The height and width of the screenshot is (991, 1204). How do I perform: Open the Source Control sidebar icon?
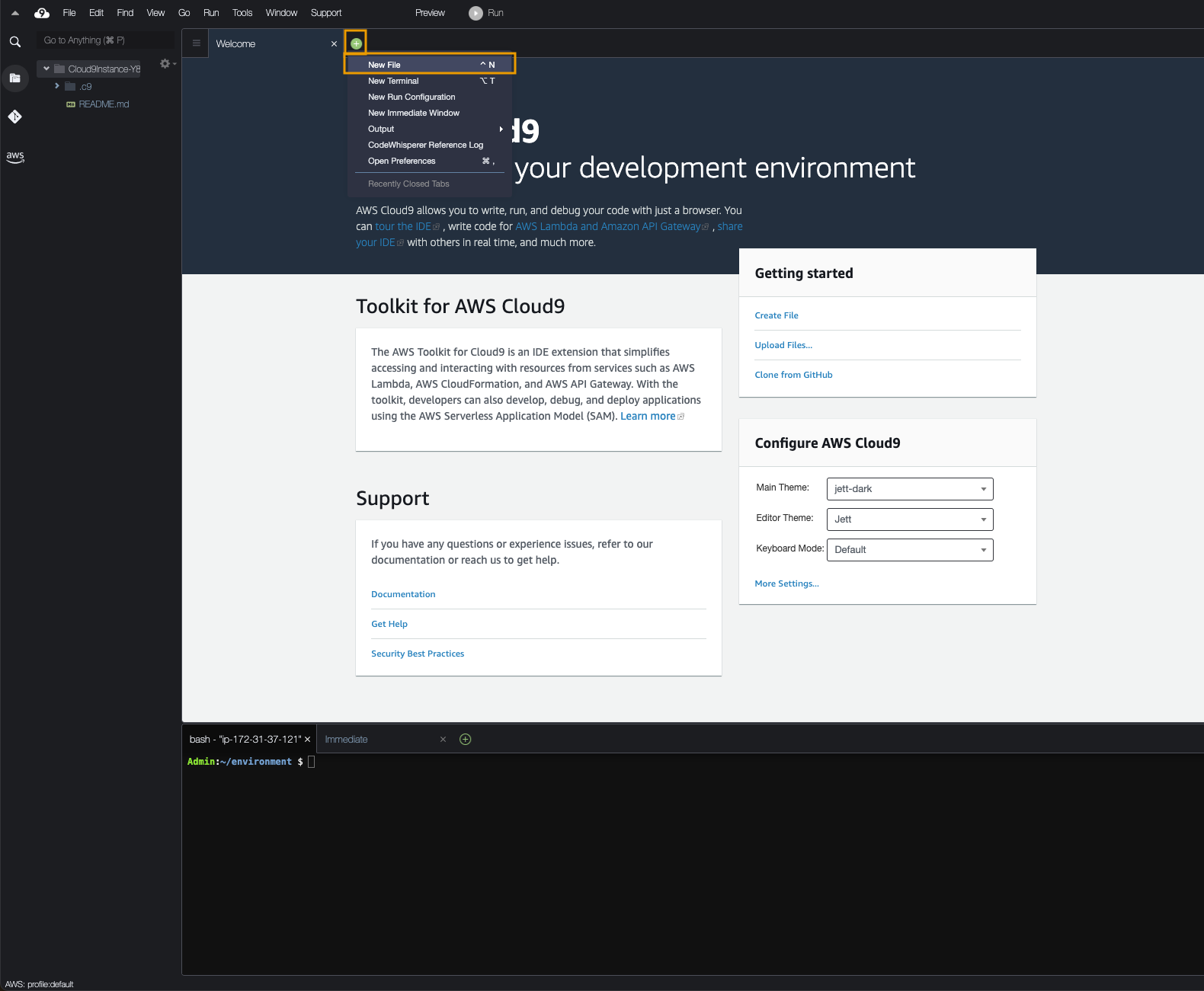tap(14, 117)
